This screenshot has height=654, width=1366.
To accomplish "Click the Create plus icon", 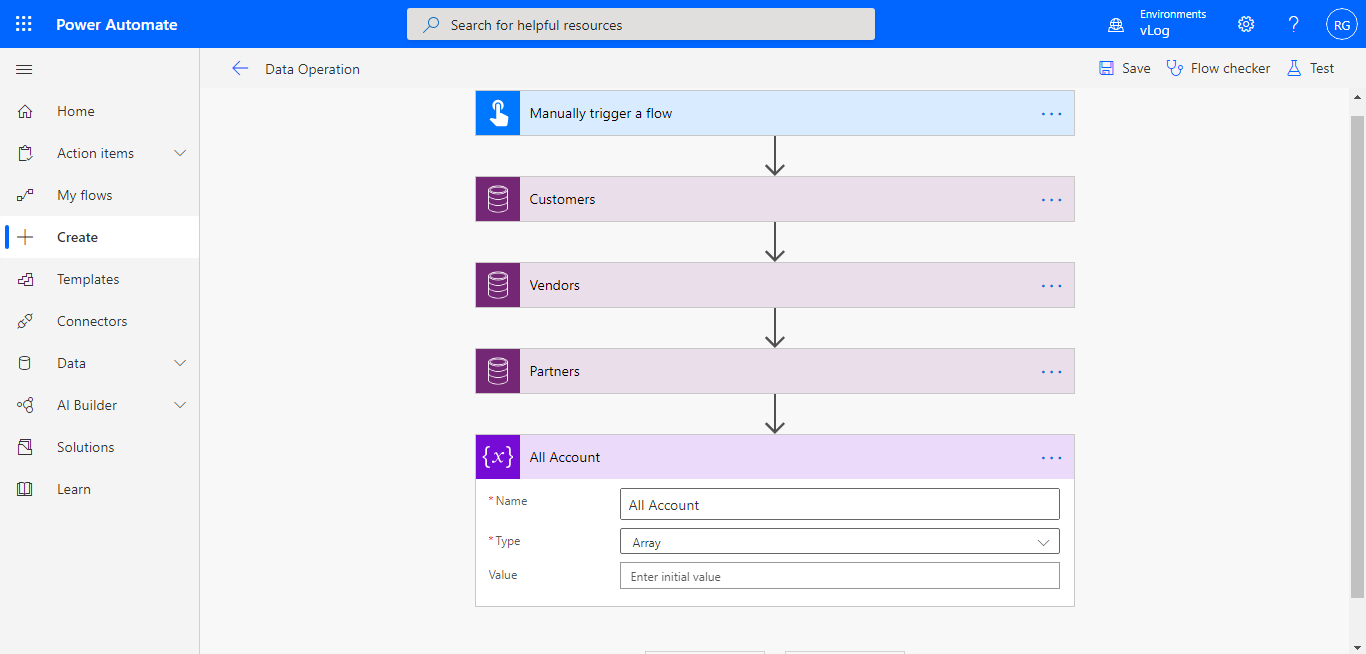I will [x=26, y=237].
